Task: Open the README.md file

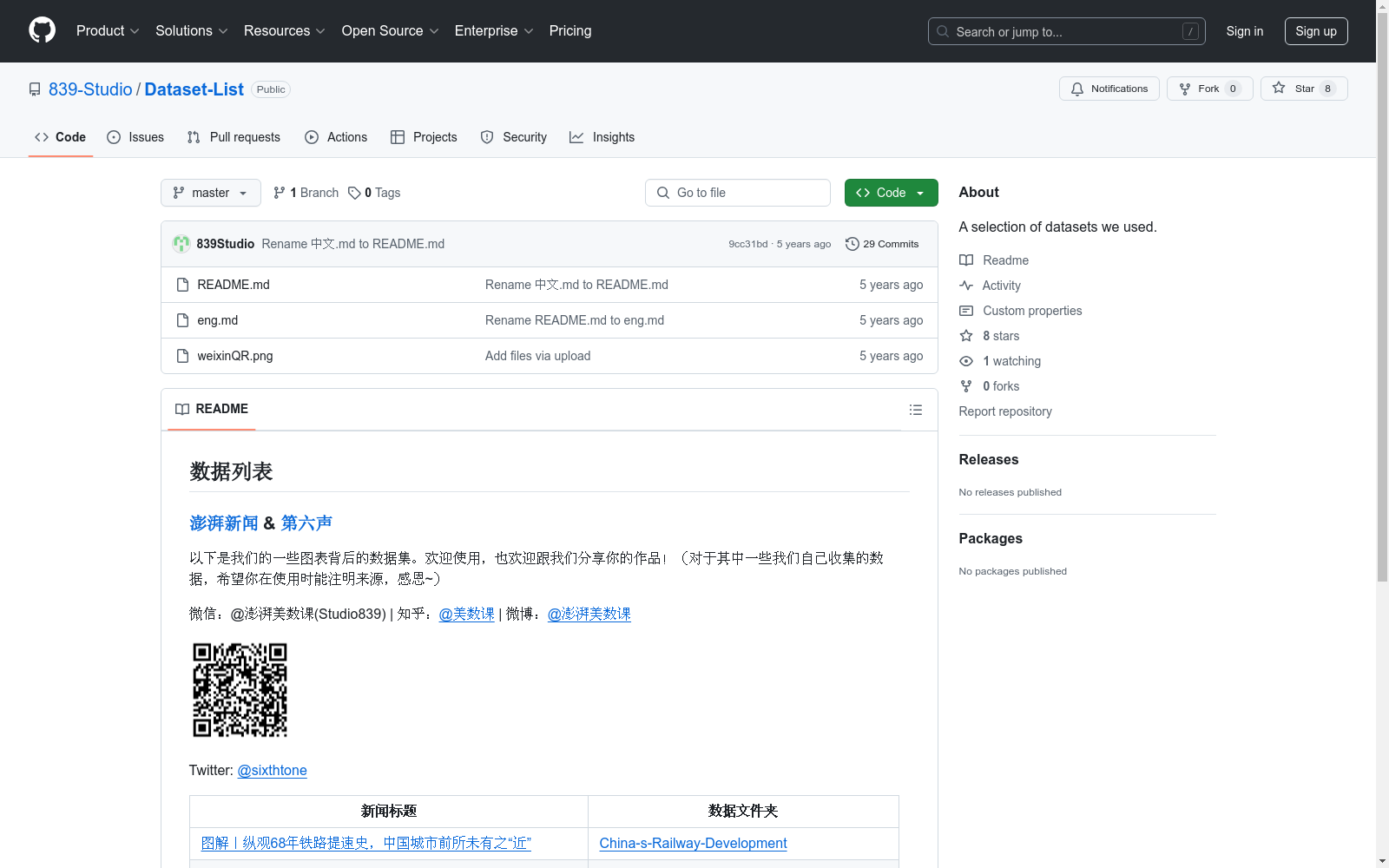Action: coord(234,285)
